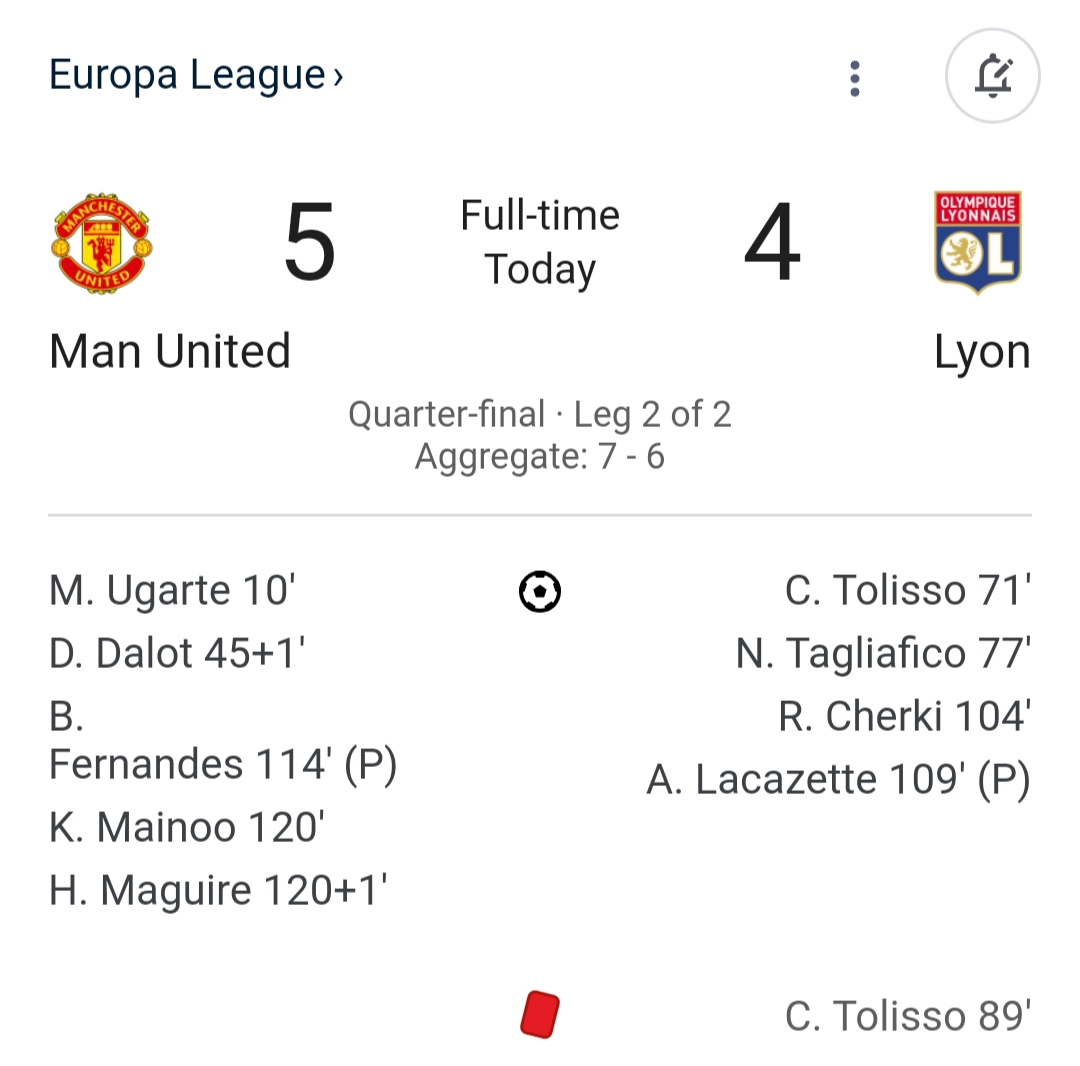
Task: Select H. Maguire 120+1' goal entry
Action: 218,890
